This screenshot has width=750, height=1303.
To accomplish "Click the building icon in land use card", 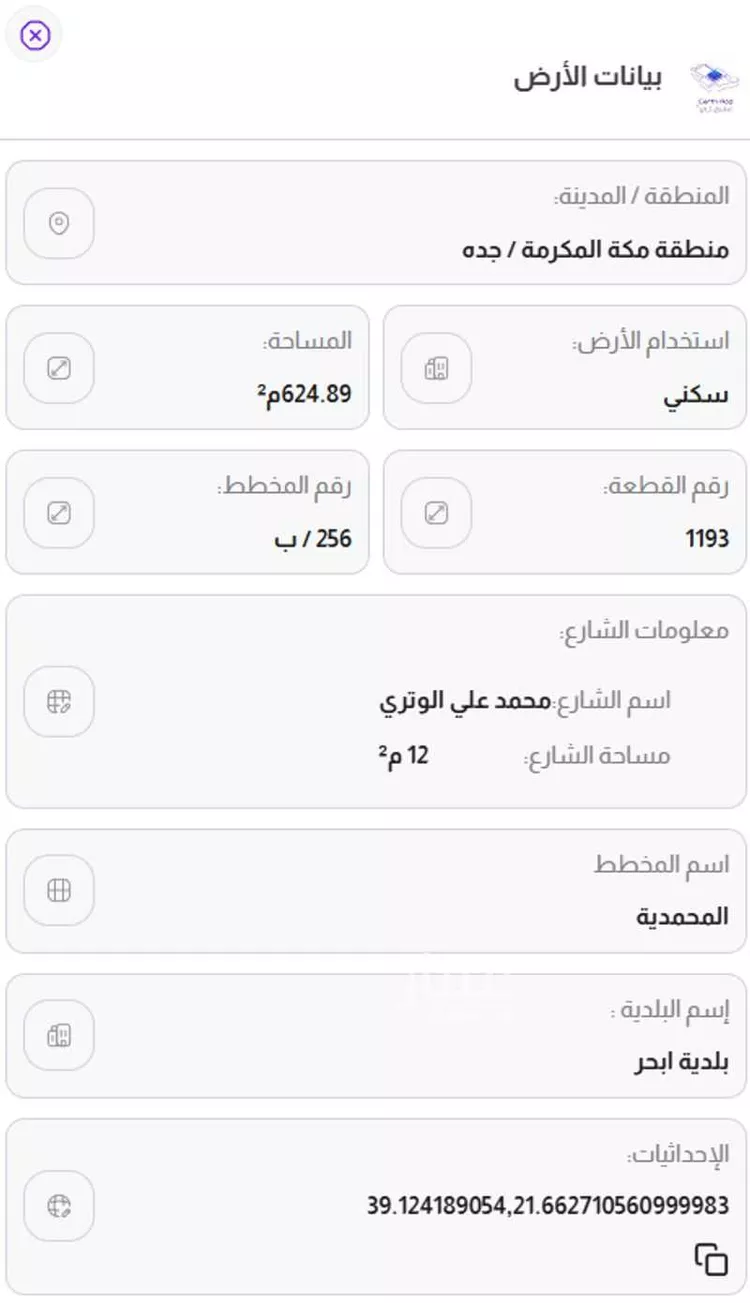I will (x=436, y=368).
